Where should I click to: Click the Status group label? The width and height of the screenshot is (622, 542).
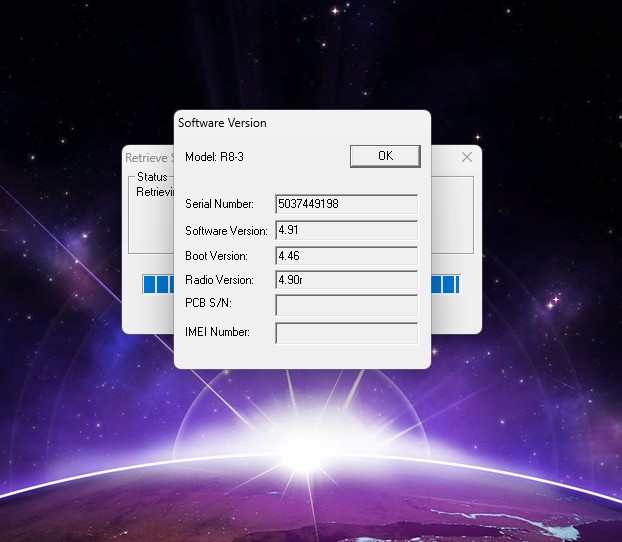pyautogui.click(x=152, y=177)
